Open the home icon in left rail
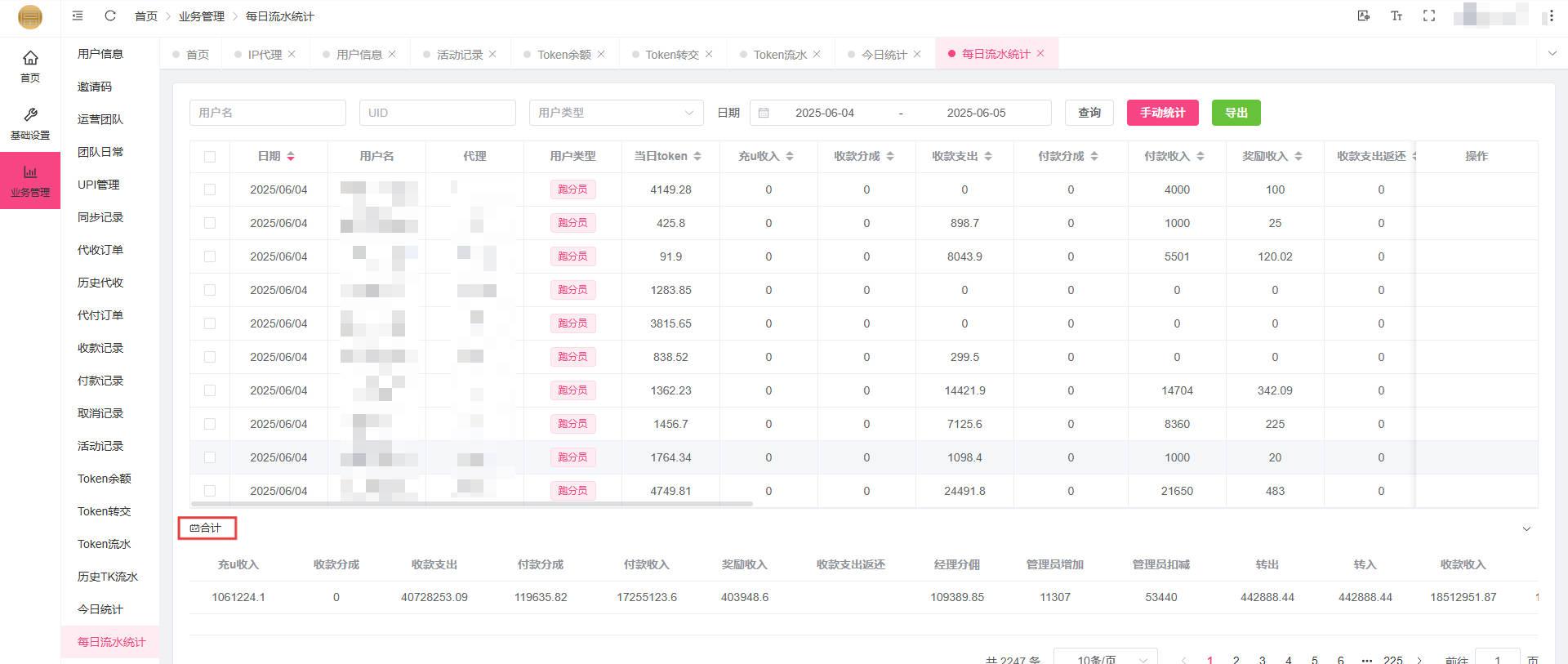Viewport: 1568px width, 664px height. point(30,65)
